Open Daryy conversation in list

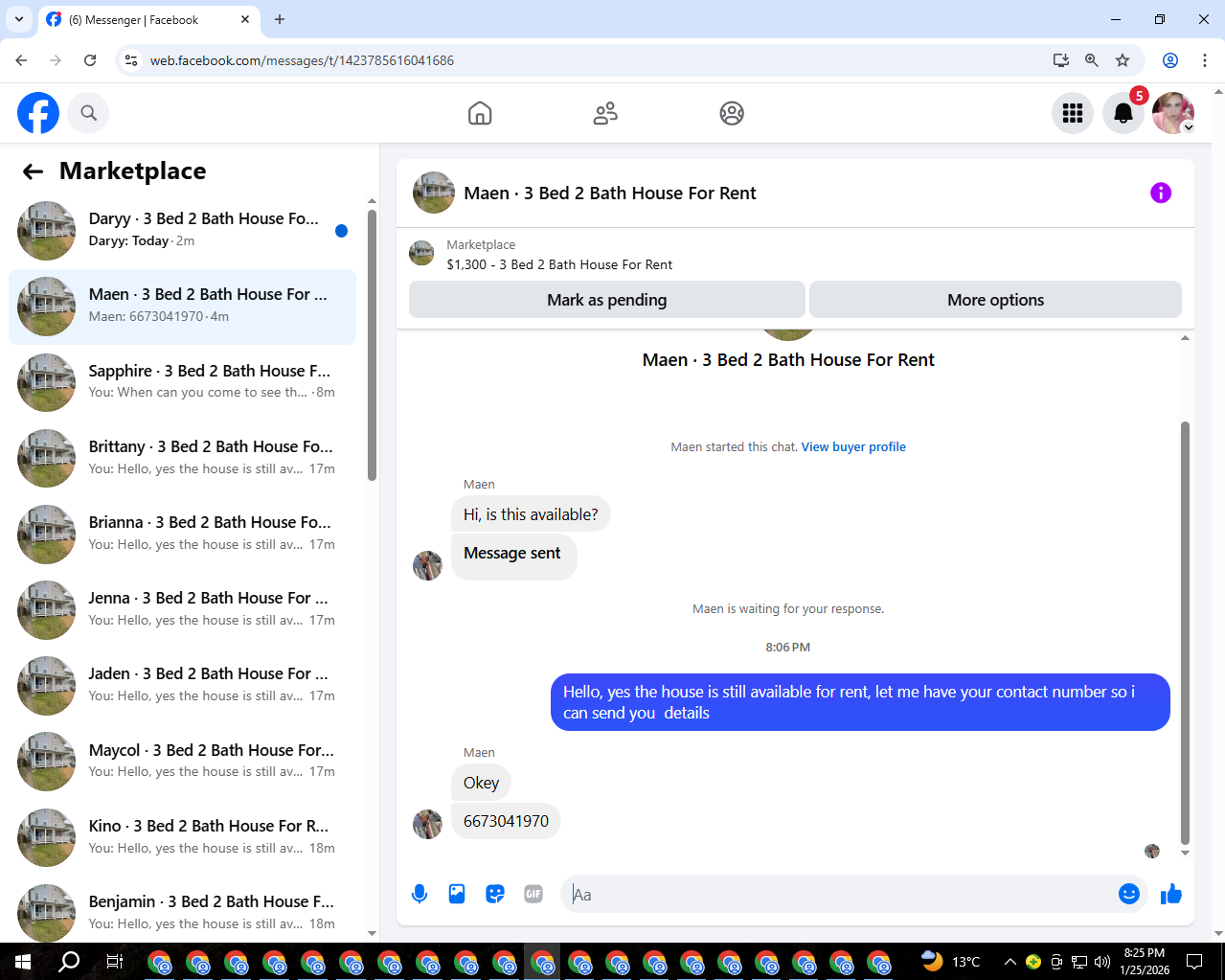tap(182, 231)
